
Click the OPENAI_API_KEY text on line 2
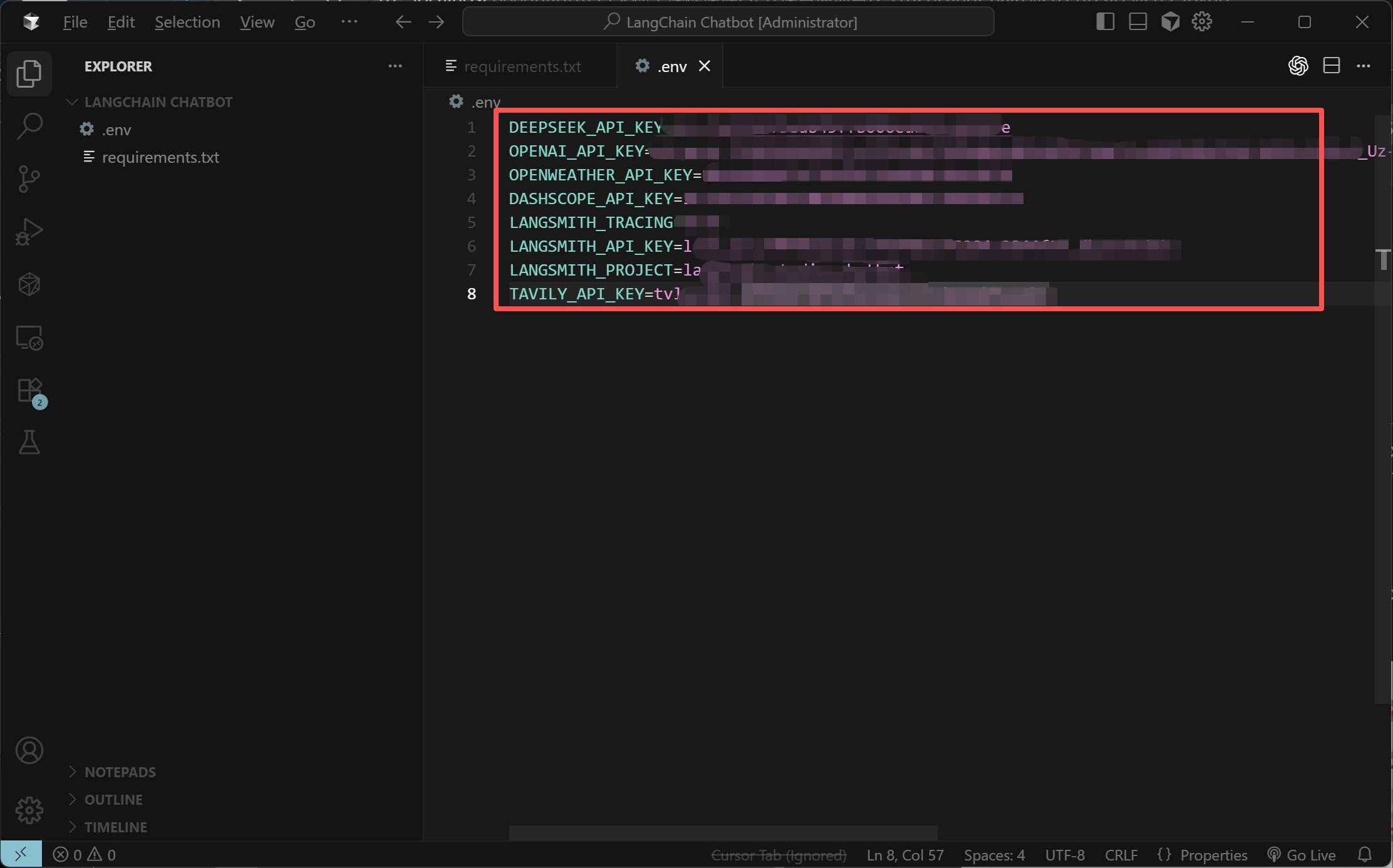(x=577, y=152)
